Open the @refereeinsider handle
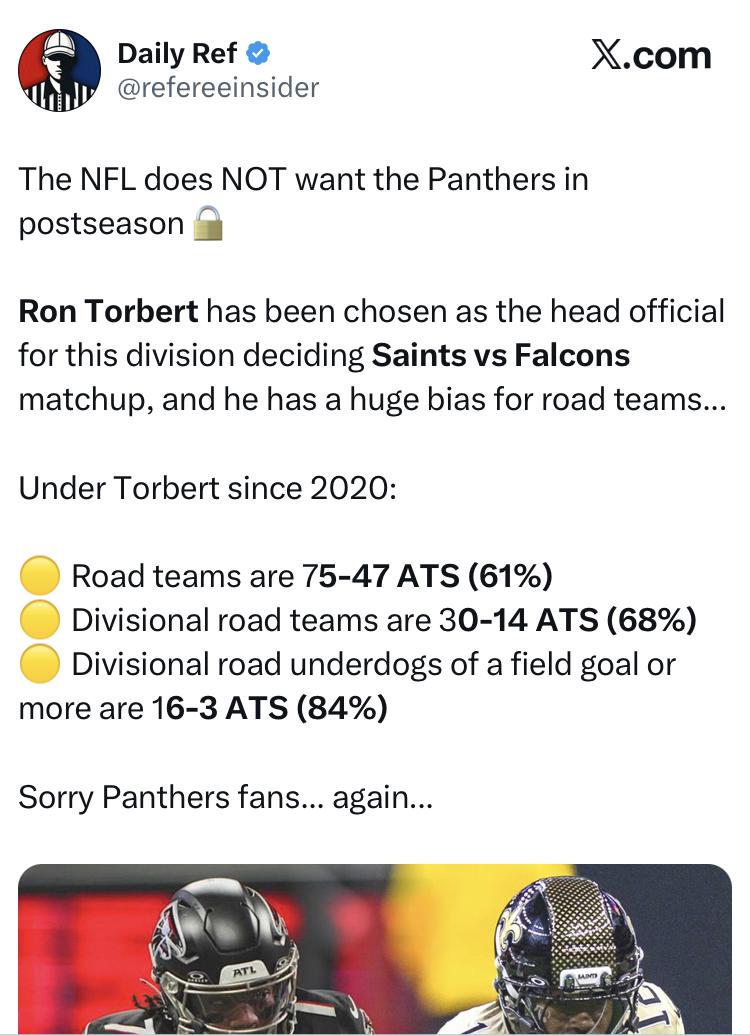750x1035 pixels. [218, 88]
